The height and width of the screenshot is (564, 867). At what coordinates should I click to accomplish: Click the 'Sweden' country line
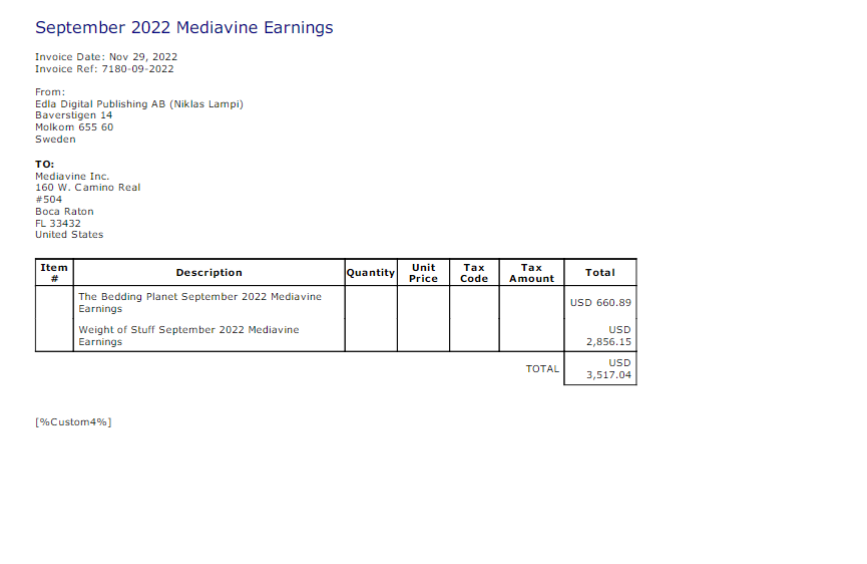55,139
